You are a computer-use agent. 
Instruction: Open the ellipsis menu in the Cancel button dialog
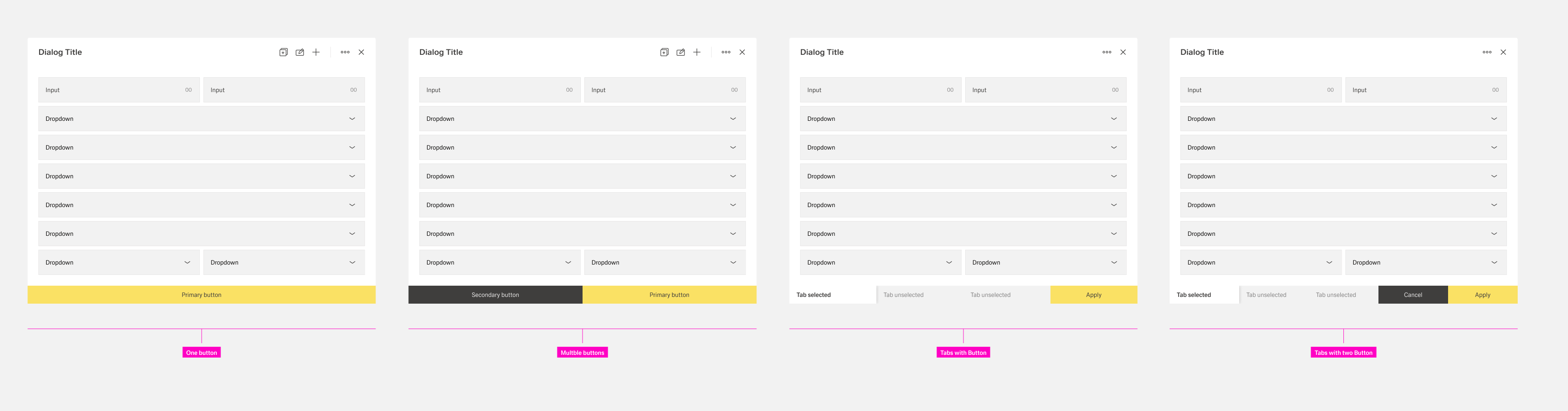1486,53
